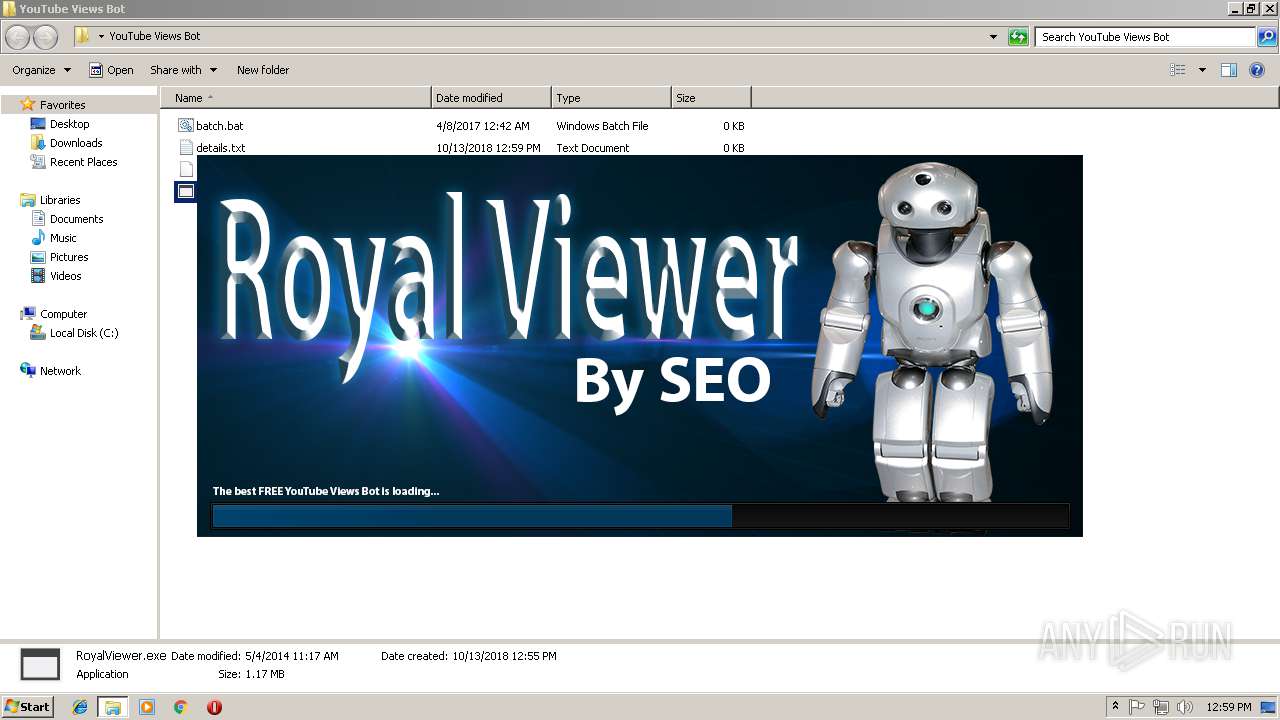
Task: Select Network in navigation pane
Action: click(60, 371)
